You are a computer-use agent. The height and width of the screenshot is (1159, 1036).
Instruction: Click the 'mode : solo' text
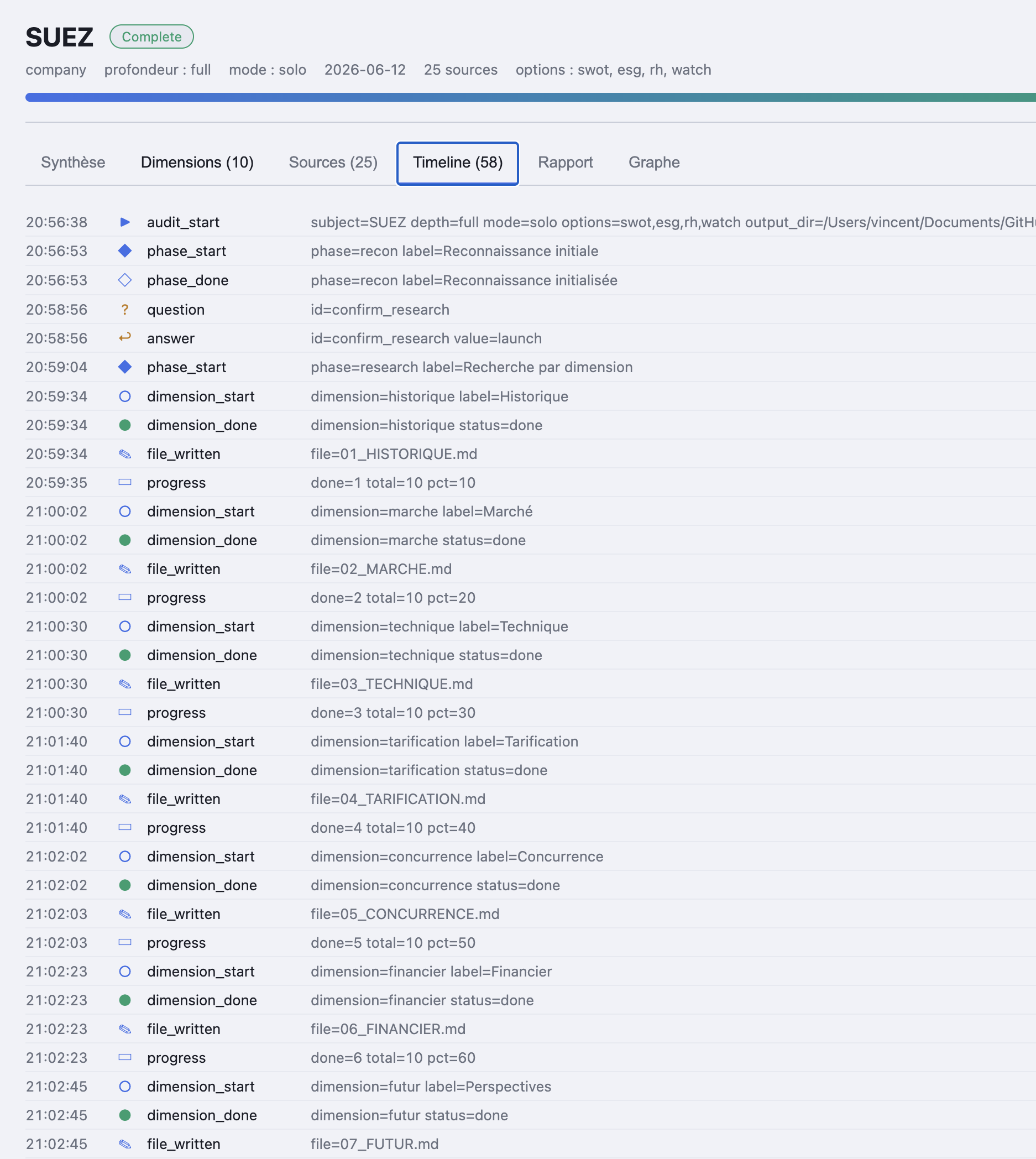(x=268, y=70)
